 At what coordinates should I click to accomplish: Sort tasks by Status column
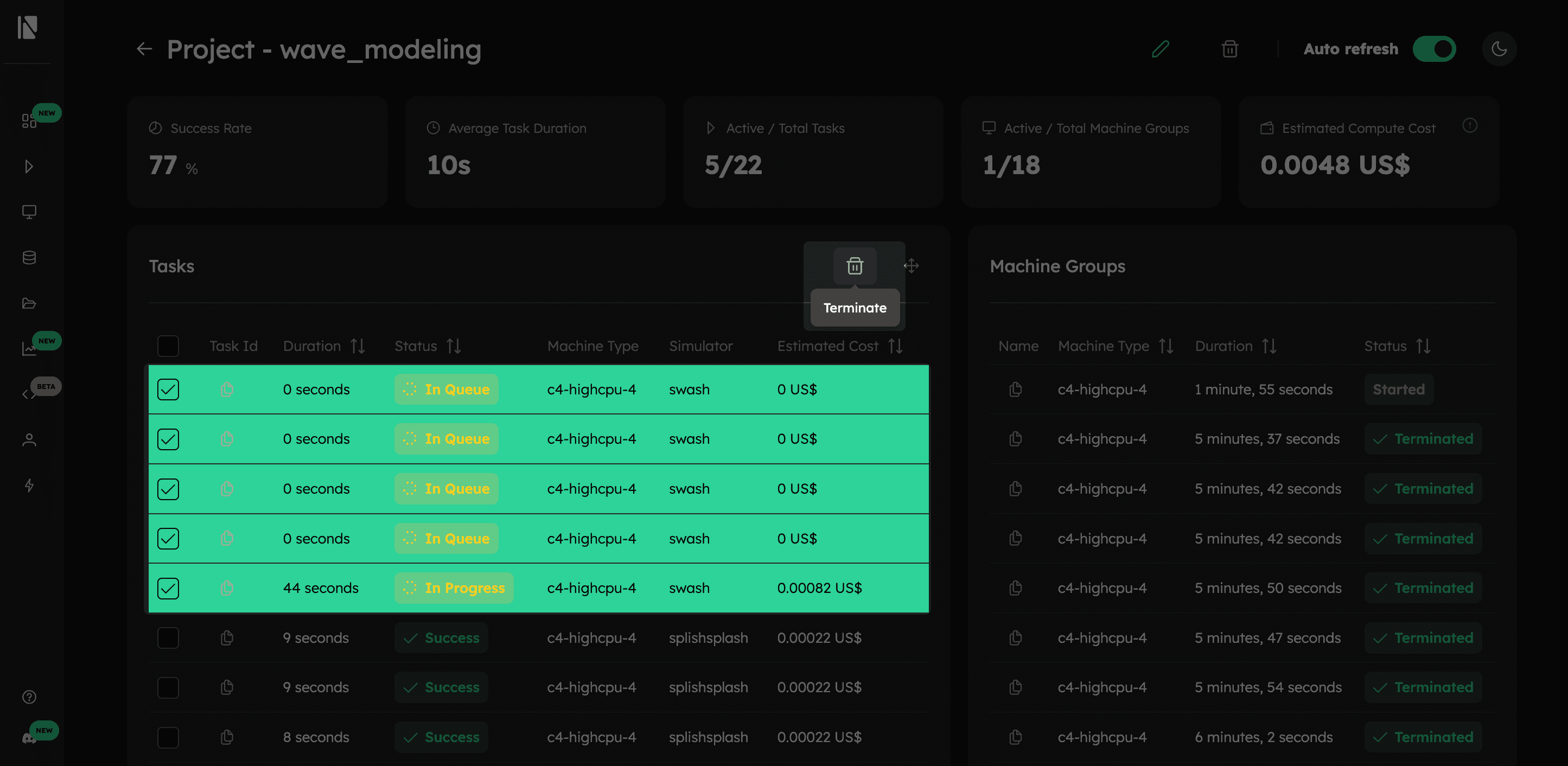[x=454, y=346]
